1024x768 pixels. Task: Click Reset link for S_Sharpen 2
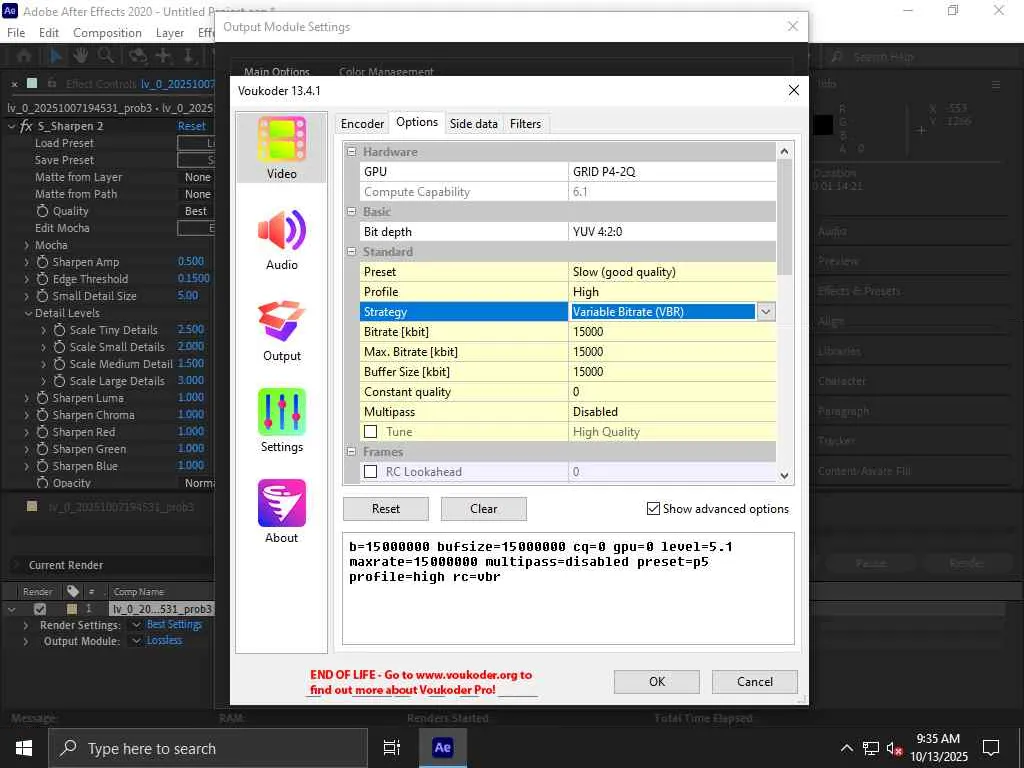[x=191, y=126]
